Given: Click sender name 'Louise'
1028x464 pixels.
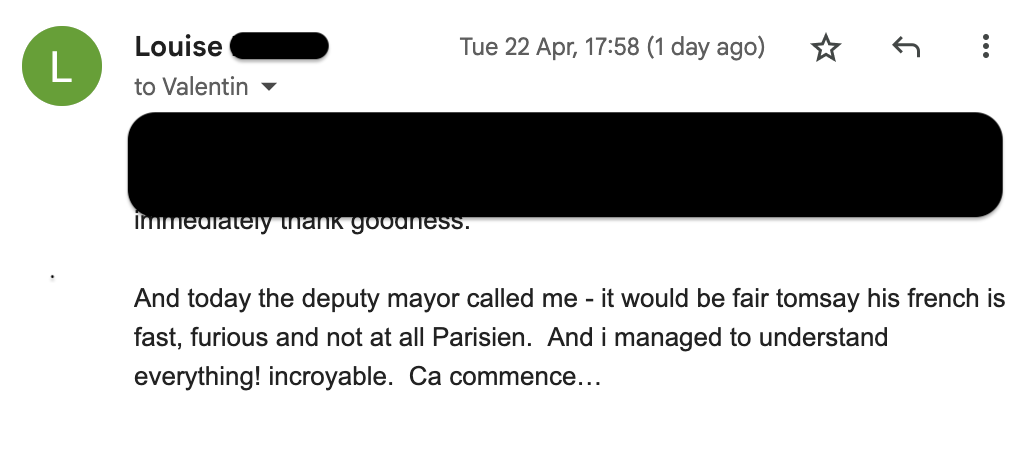Looking at the screenshot, I should pos(176,46).
